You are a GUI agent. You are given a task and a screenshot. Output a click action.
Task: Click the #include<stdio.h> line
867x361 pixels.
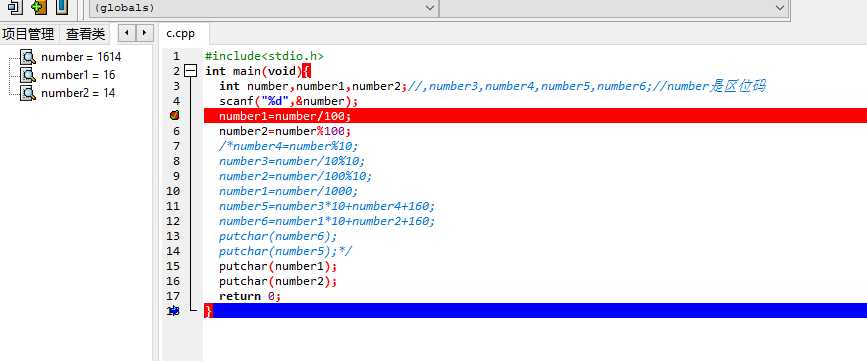pyautogui.click(x=264, y=56)
